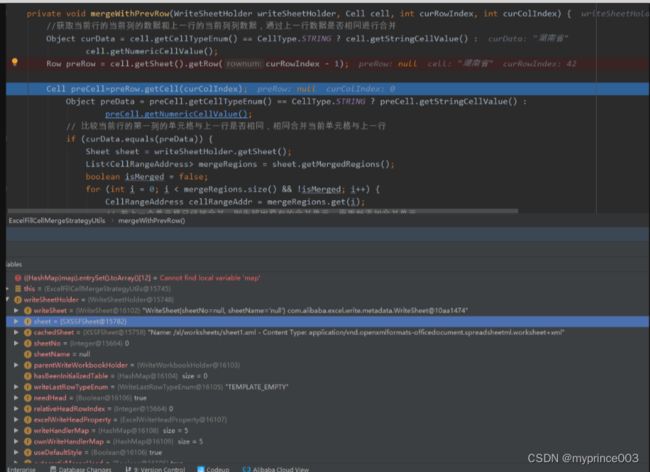
Task: Expand the selected sheet SXSSFSheet node
Action: coord(16,322)
